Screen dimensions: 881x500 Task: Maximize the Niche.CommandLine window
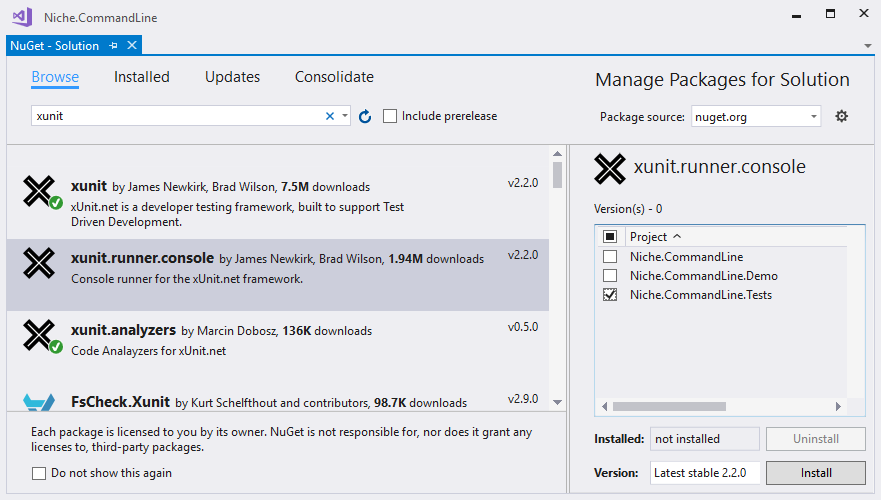[830, 13]
